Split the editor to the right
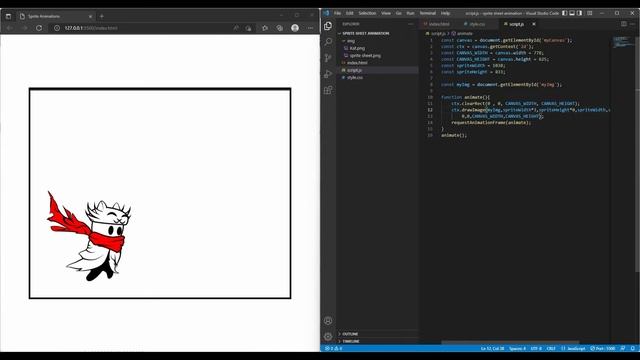This screenshot has height=360, width=640. coord(624,24)
